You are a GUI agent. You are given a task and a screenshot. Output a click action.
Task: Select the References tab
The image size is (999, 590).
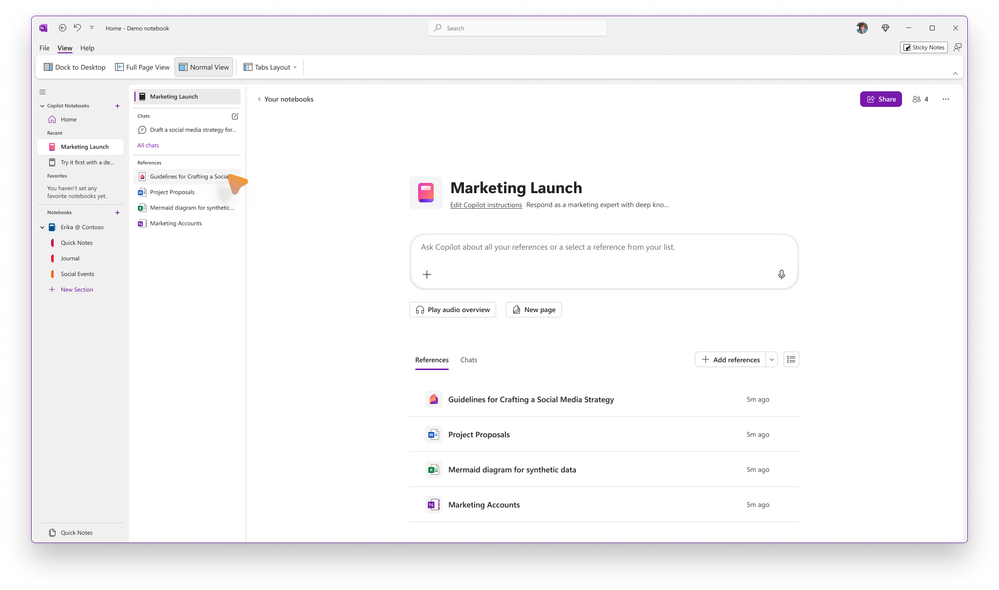coord(431,360)
